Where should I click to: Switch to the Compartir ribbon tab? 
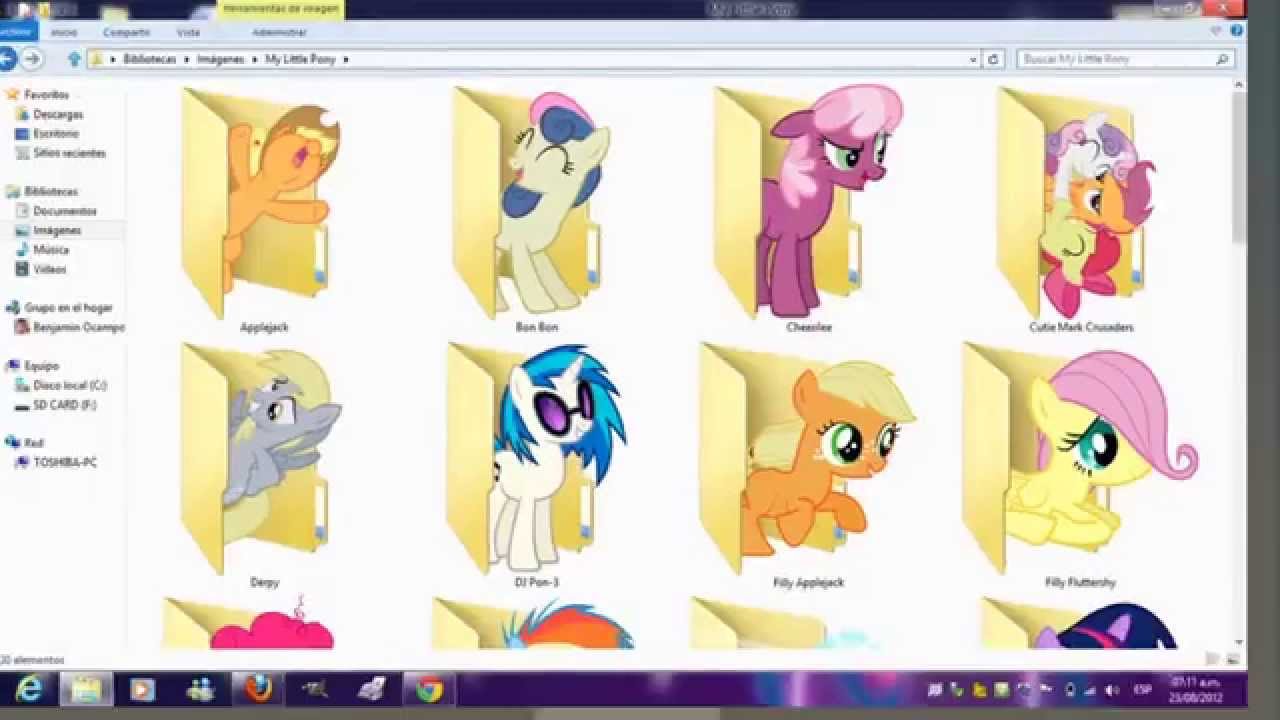point(127,32)
